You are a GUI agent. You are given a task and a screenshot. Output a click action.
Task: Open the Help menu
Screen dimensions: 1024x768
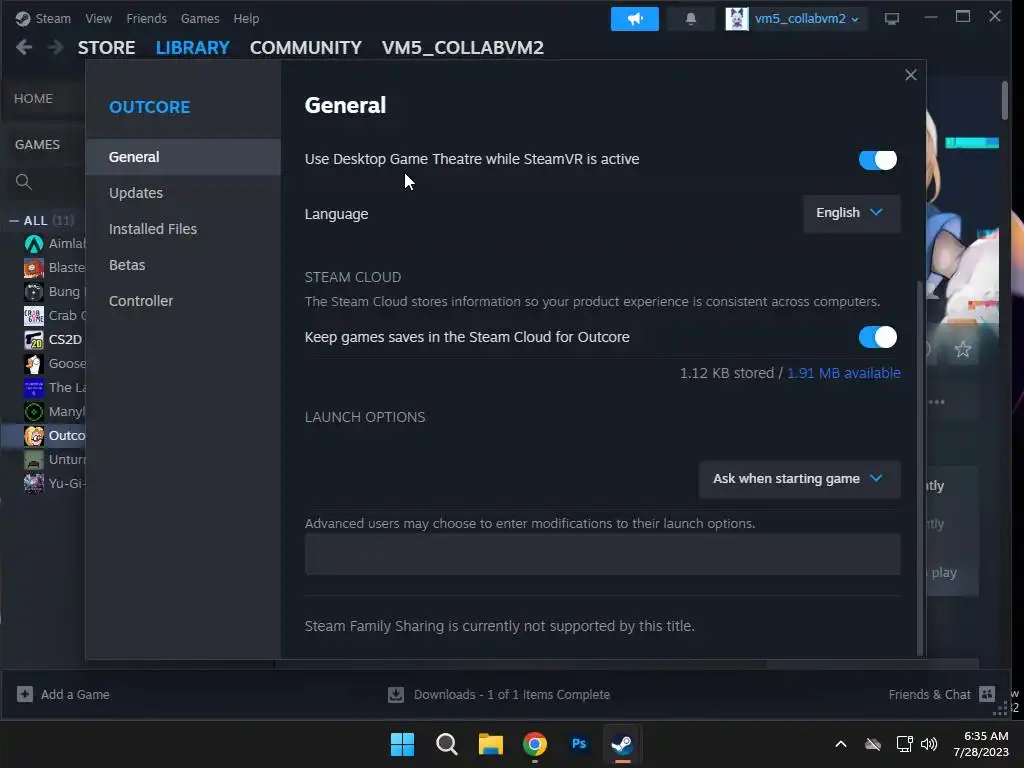tap(246, 18)
